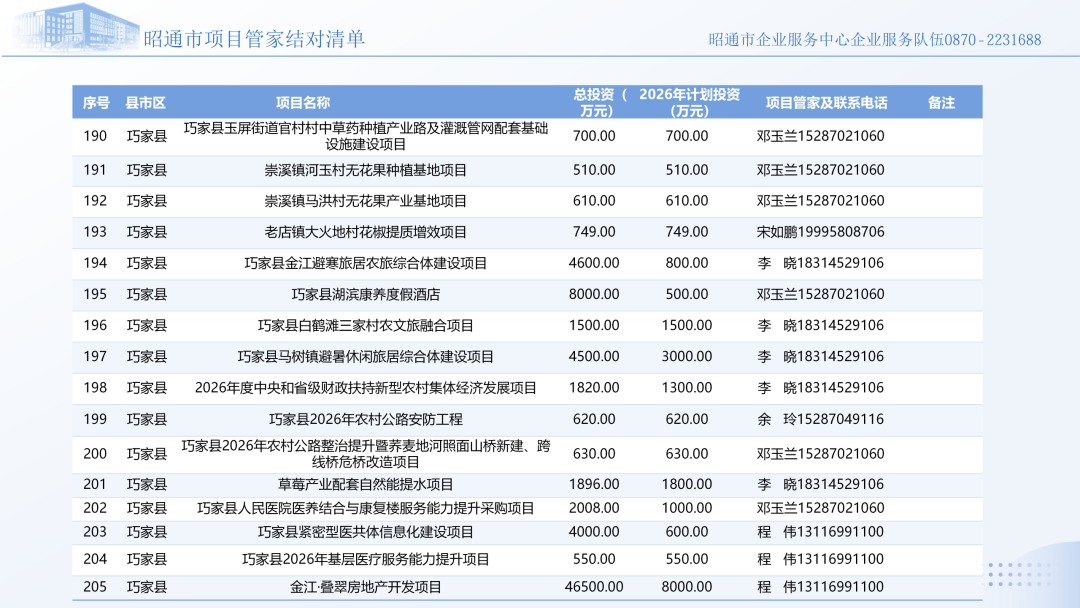Click total investment 8000.00 in row 195
Screen dimensions: 1080x608
coord(594,294)
